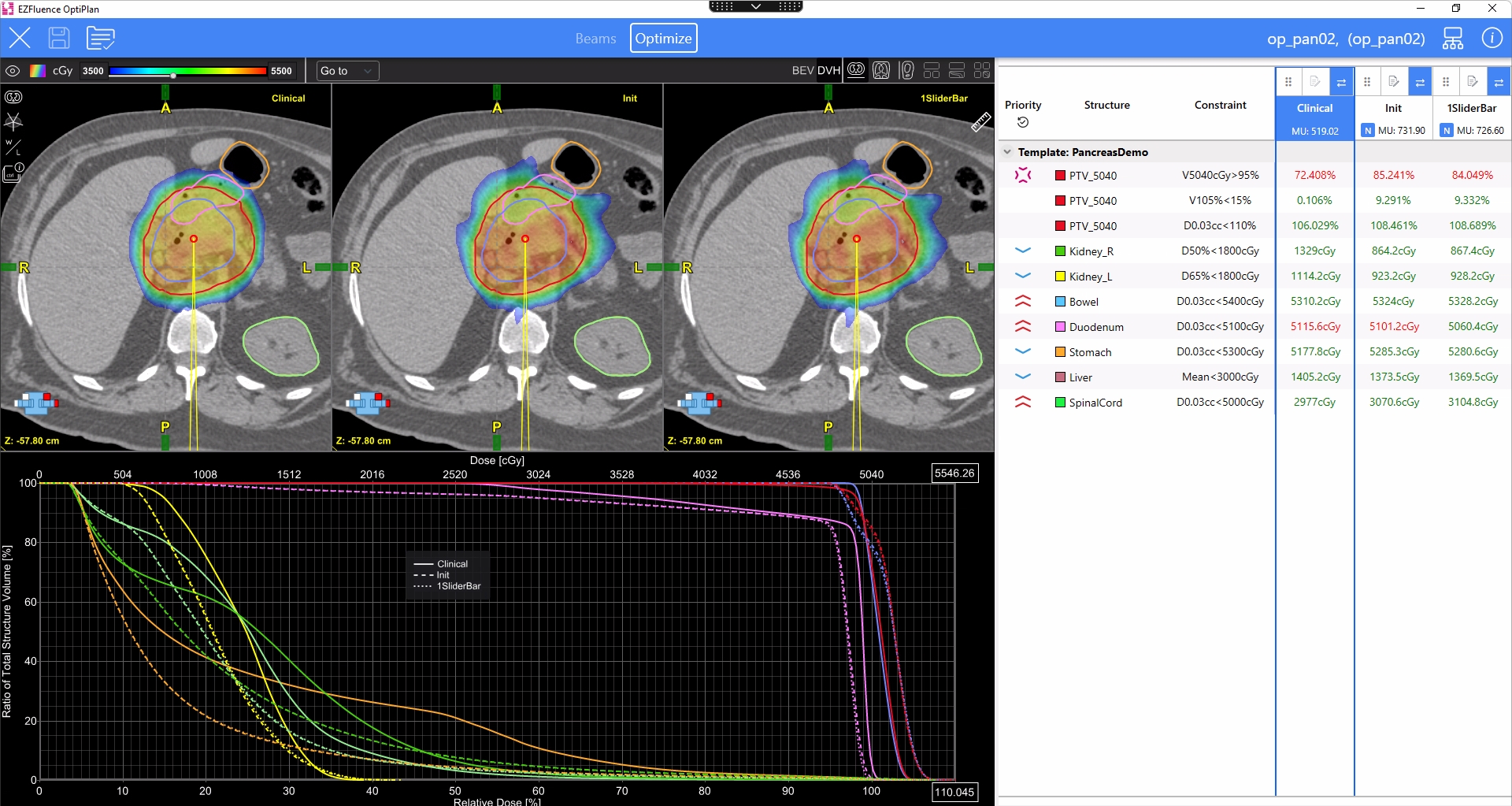
Task: Open priority chevron for Liver
Action: click(1023, 377)
